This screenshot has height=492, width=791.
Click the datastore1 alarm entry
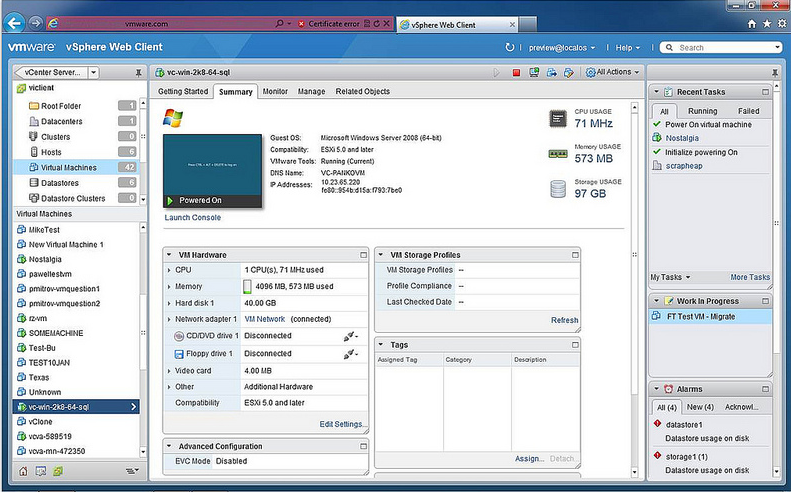(x=684, y=425)
